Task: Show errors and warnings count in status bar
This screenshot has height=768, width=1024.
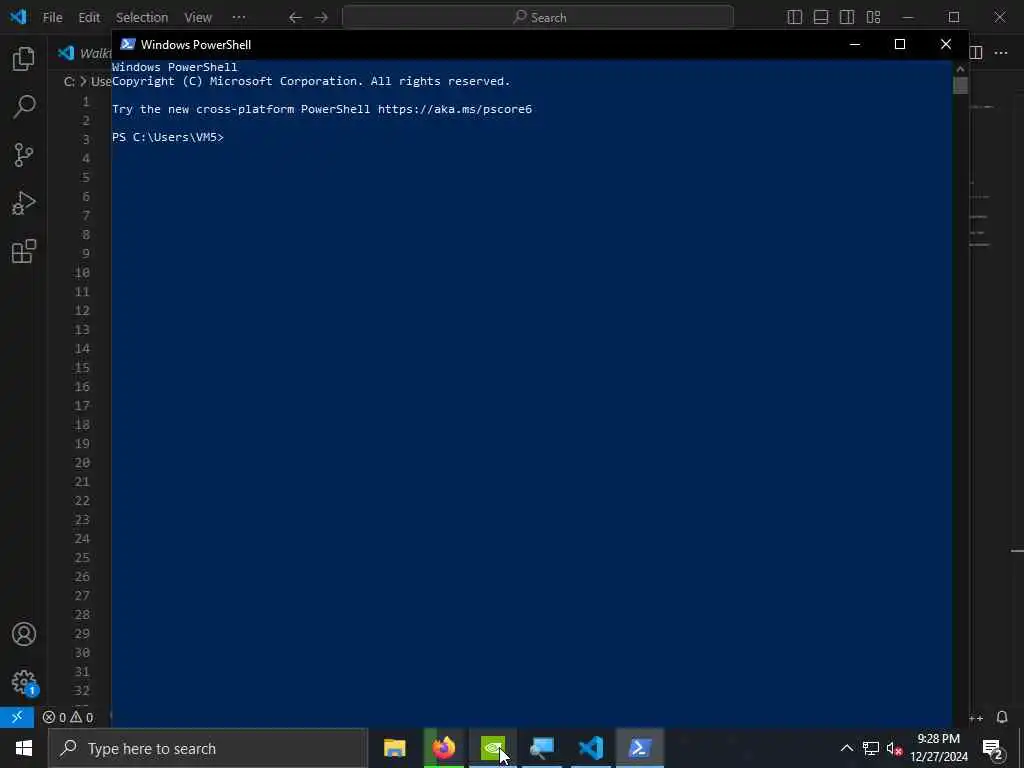Action: point(68,717)
